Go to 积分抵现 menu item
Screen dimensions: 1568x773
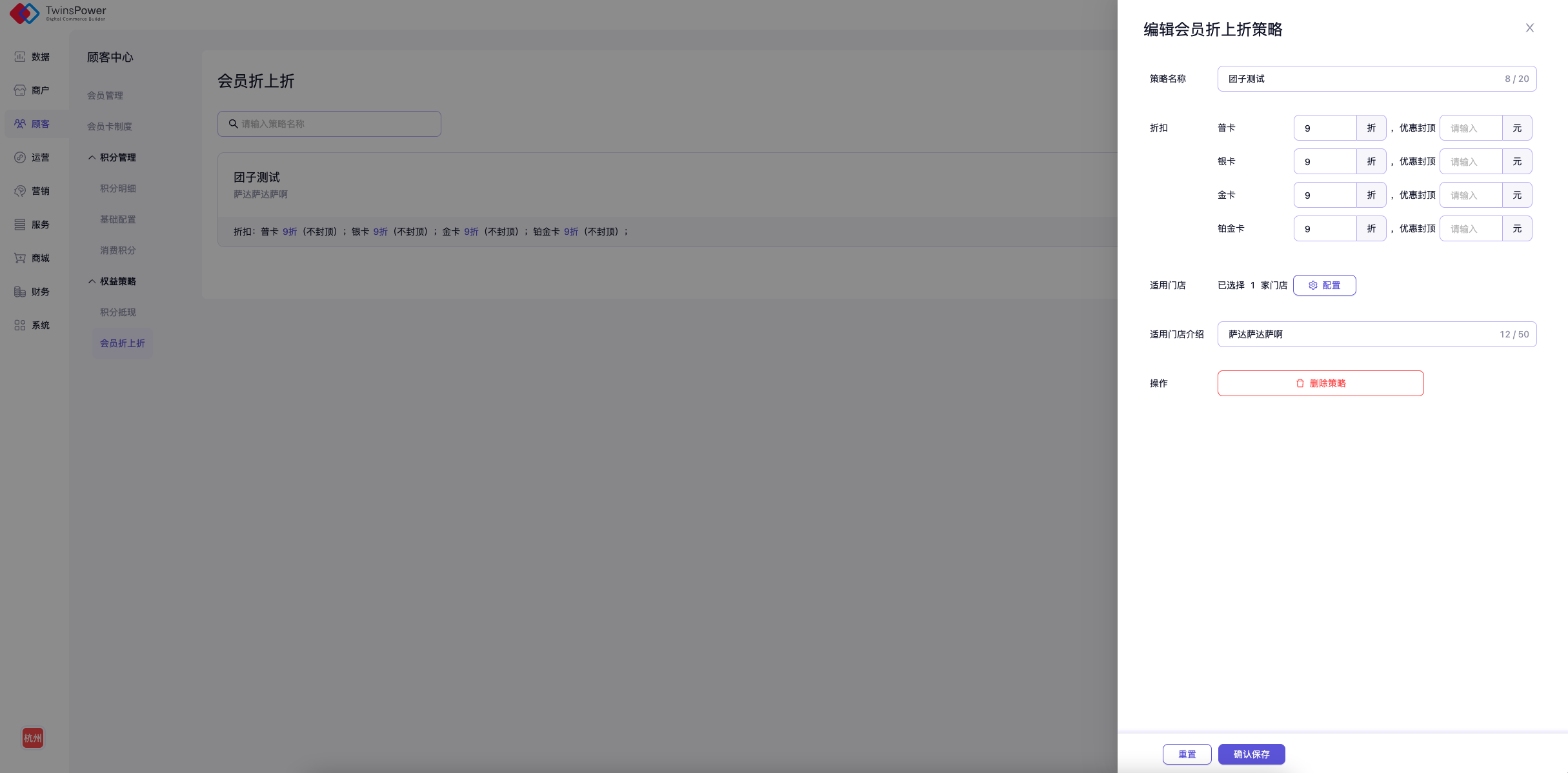tap(118, 312)
